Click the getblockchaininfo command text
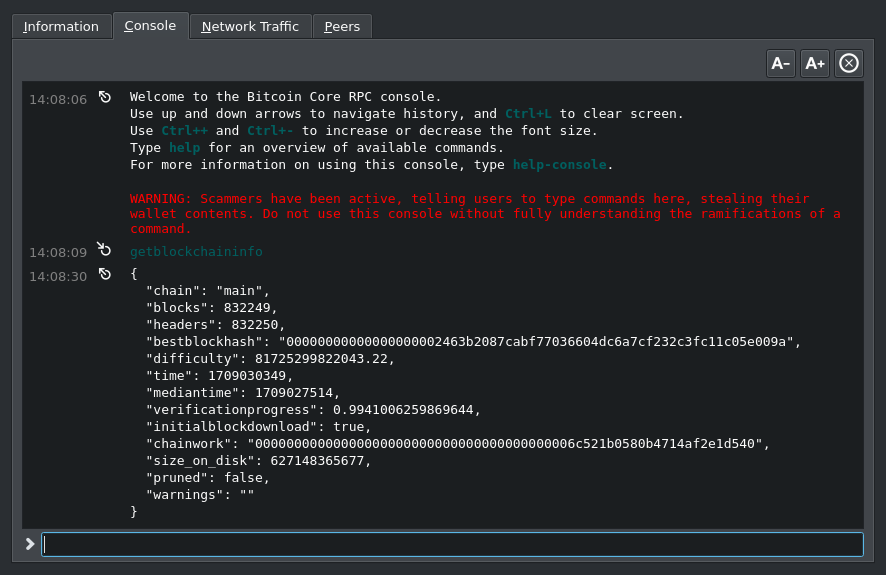 tap(196, 251)
